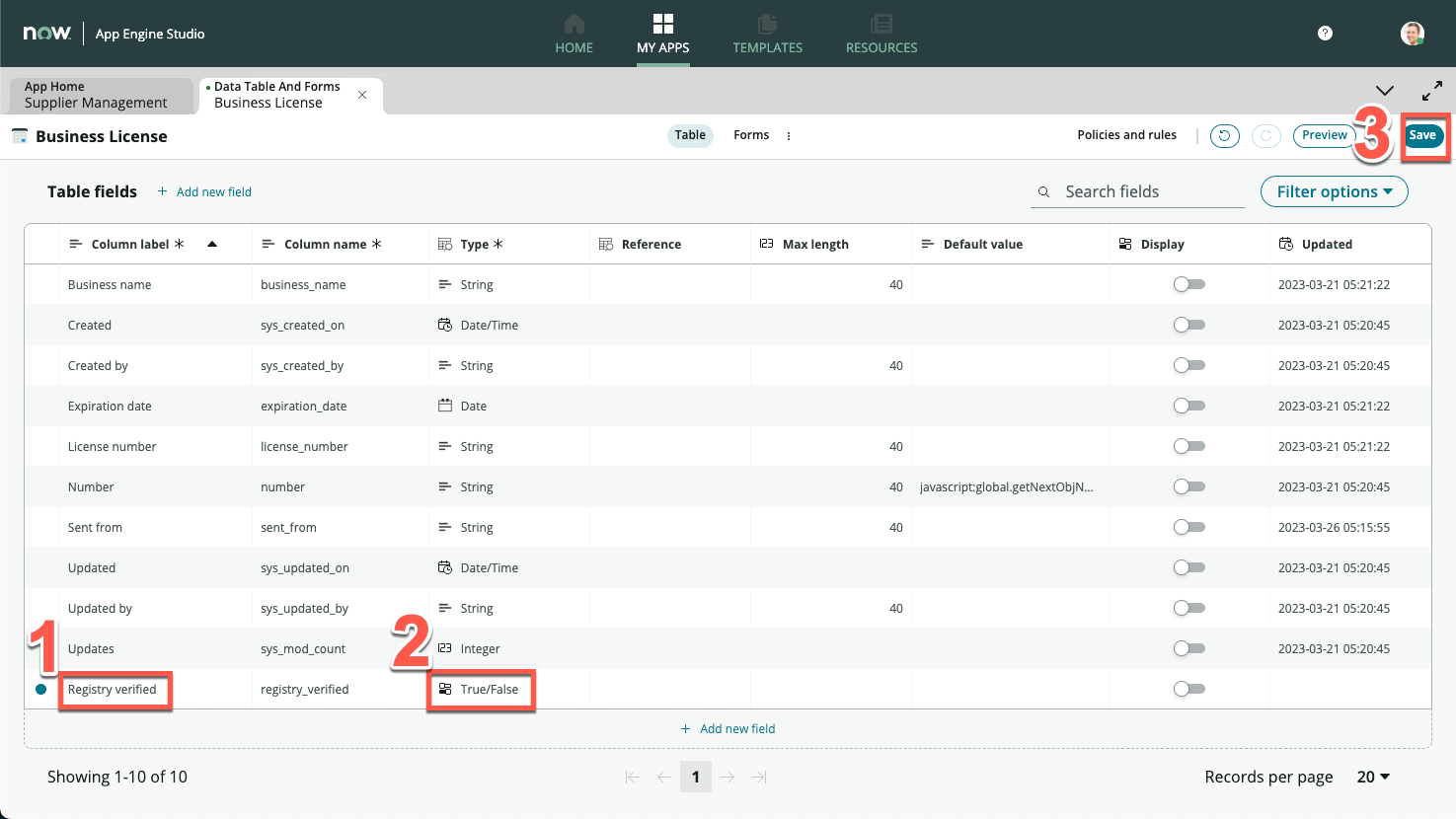Screen dimensions: 1456x819
Task: Click the three-dot menu beside Forms
Action: (x=789, y=136)
